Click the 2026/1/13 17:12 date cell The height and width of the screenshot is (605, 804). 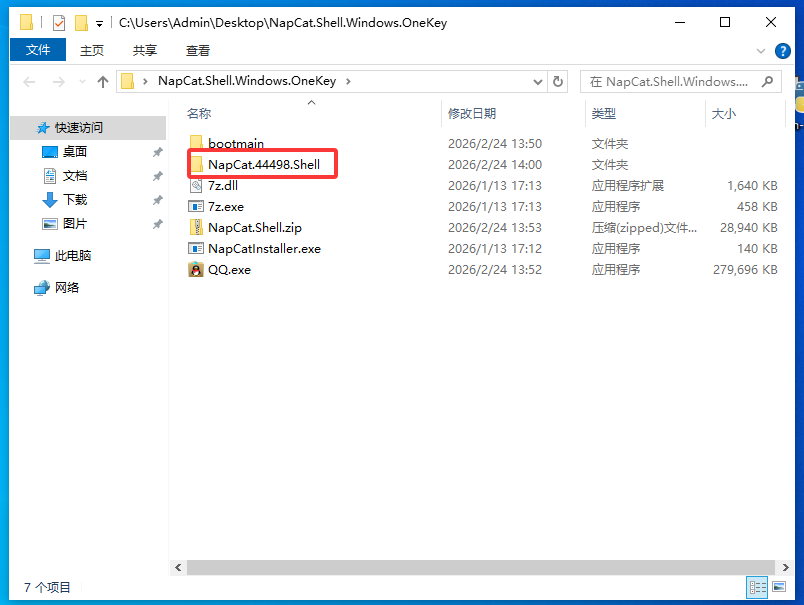click(495, 249)
